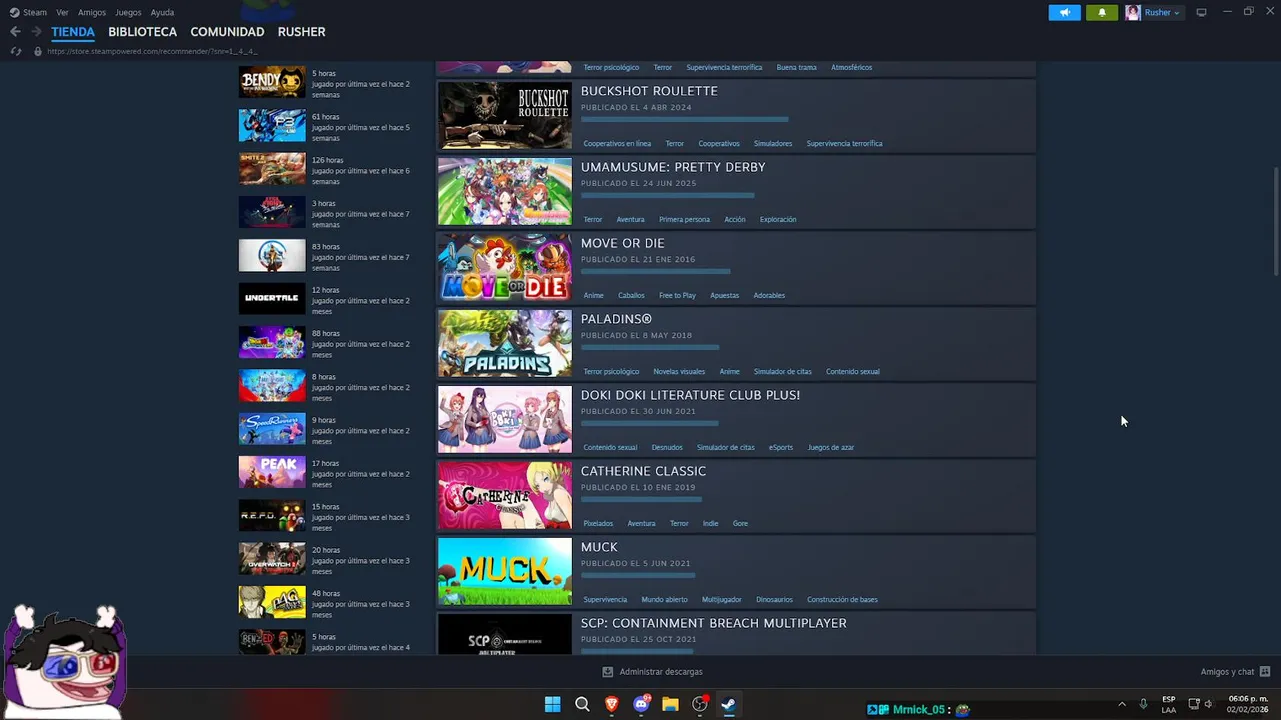This screenshot has height=720, width=1281.
Task: Click the Buckshot Roulette relevance bar
Action: coord(685,119)
